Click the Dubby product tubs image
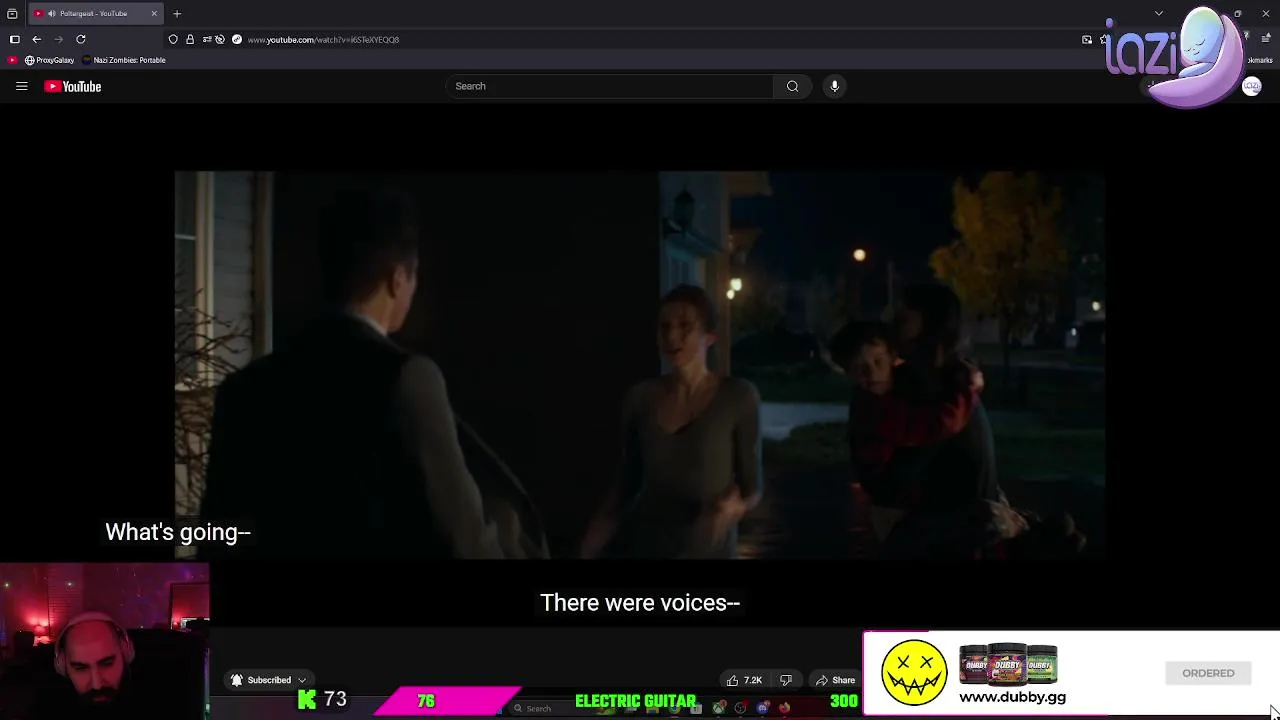Image resolution: width=1280 pixels, height=720 pixels. click(x=1008, y=664)
